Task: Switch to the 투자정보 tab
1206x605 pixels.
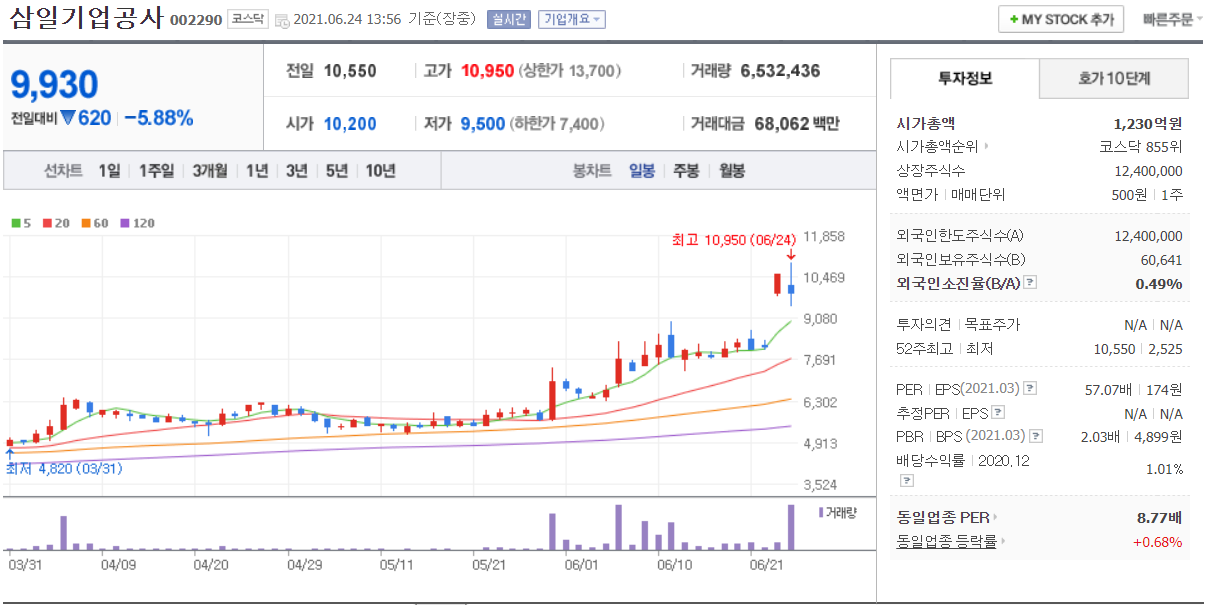Action: pos(964,78)
